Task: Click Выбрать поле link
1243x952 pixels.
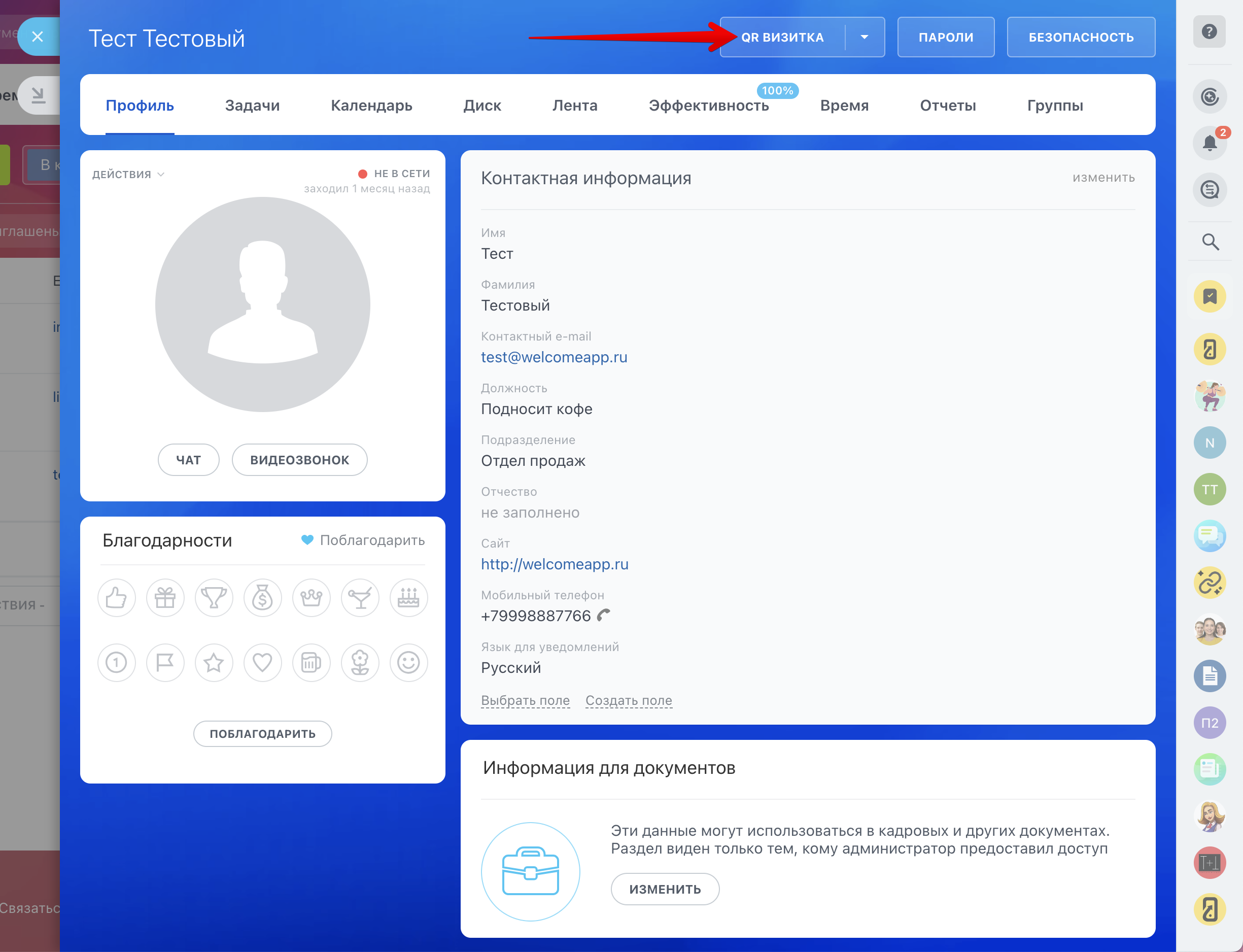Action: (525, 700)
